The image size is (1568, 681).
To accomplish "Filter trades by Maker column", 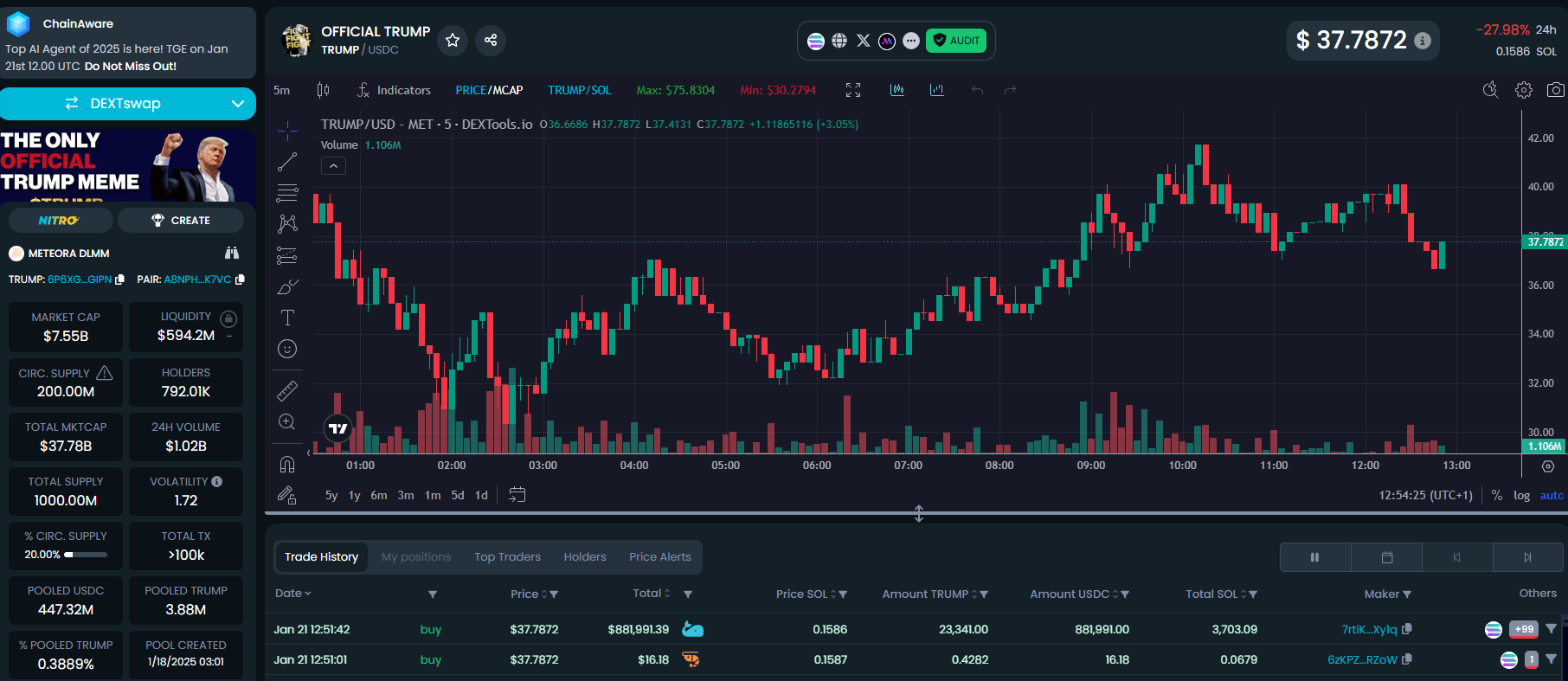I will click(x=1407, y=594).
